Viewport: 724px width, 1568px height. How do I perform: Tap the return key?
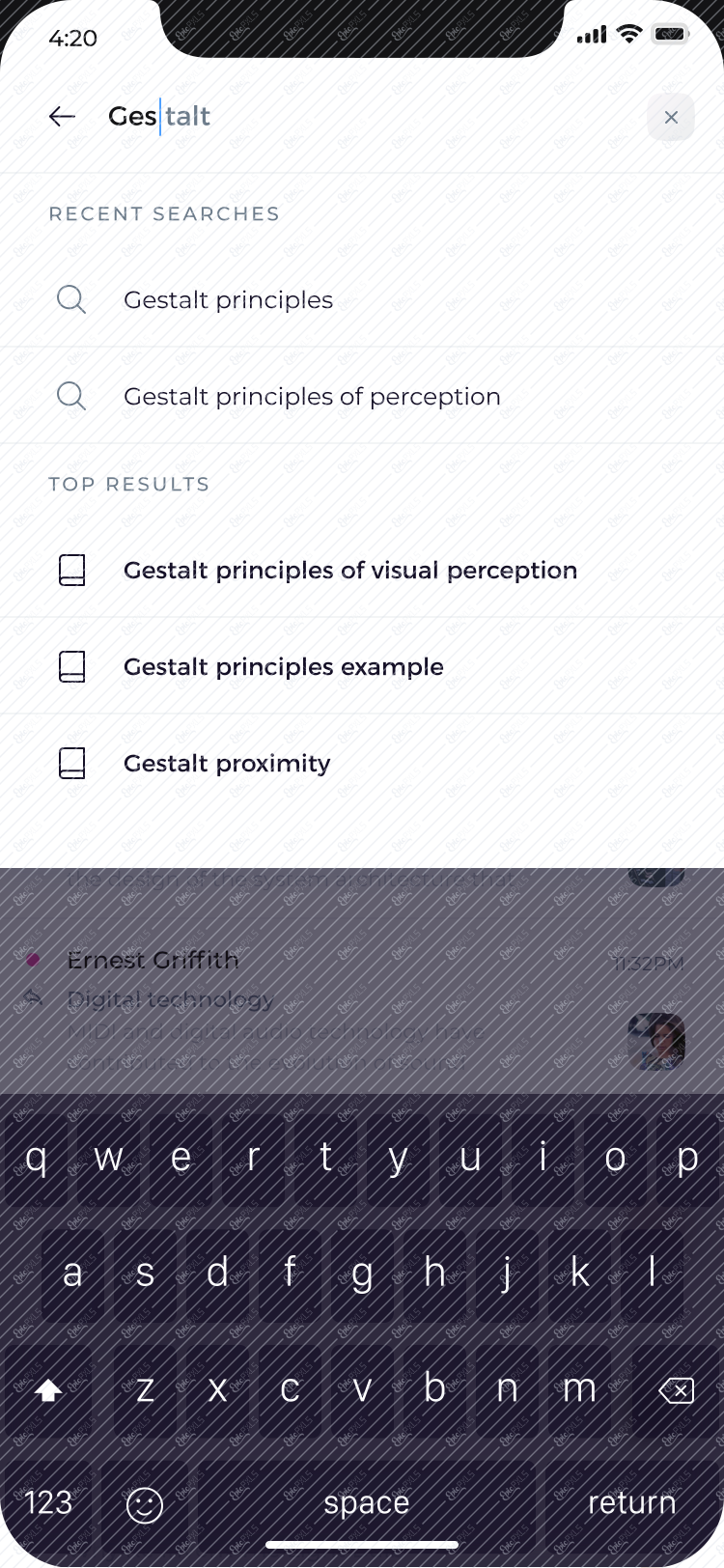632,1503
